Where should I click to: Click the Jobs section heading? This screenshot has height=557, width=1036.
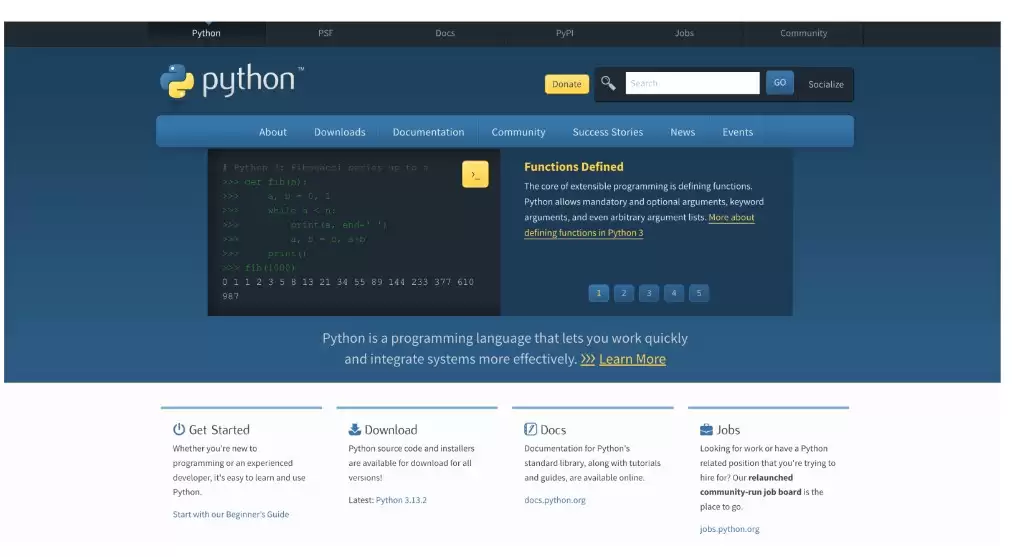(x=728, y=430)
